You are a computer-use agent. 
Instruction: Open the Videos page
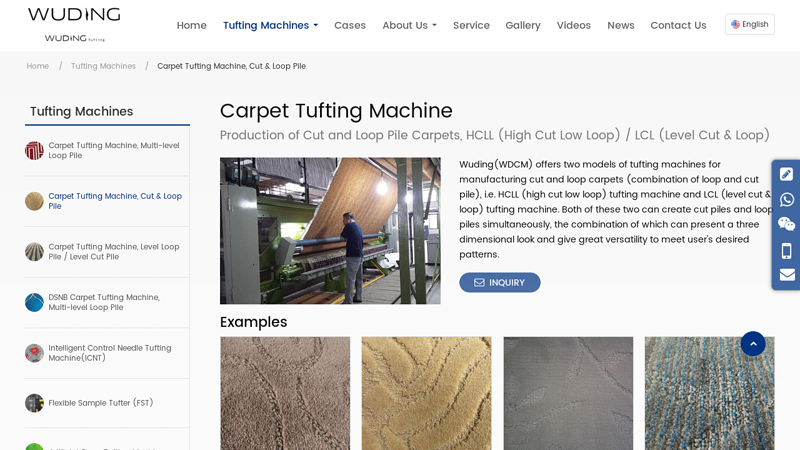(573, 25)
